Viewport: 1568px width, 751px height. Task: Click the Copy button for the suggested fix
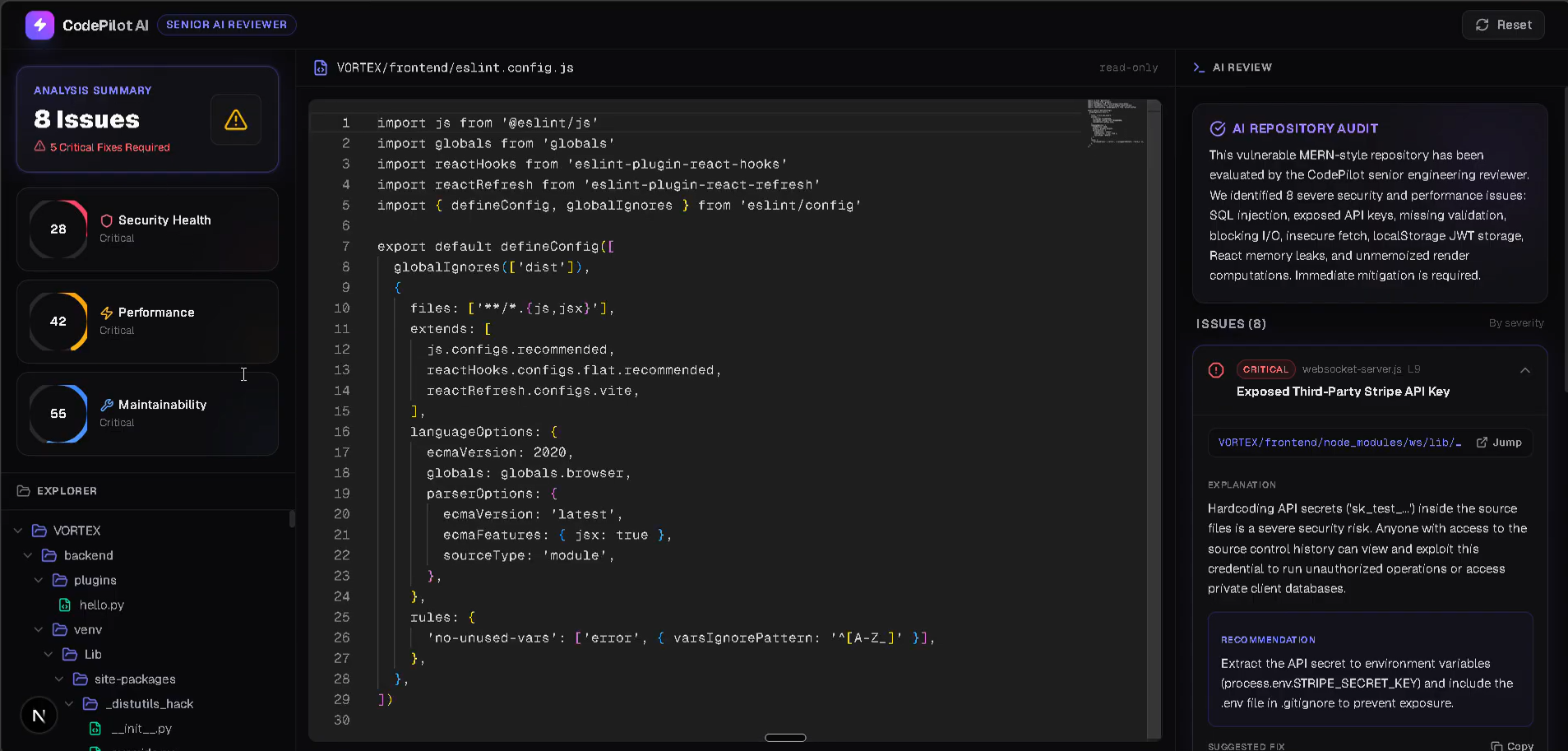1512,745
